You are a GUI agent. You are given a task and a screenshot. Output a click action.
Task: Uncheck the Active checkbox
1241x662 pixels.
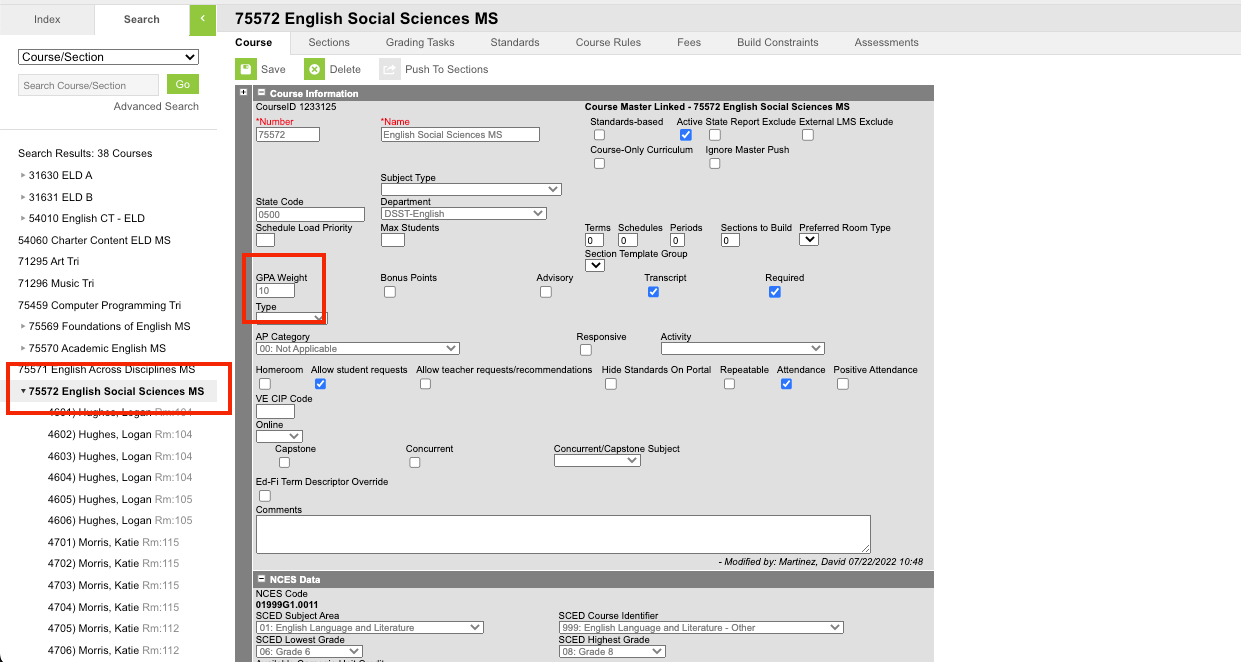(685, 135)
